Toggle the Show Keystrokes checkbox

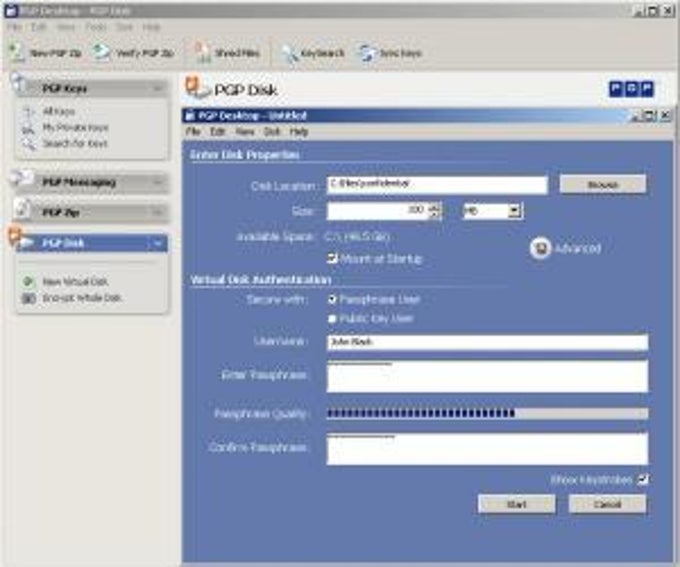[643, 479]
